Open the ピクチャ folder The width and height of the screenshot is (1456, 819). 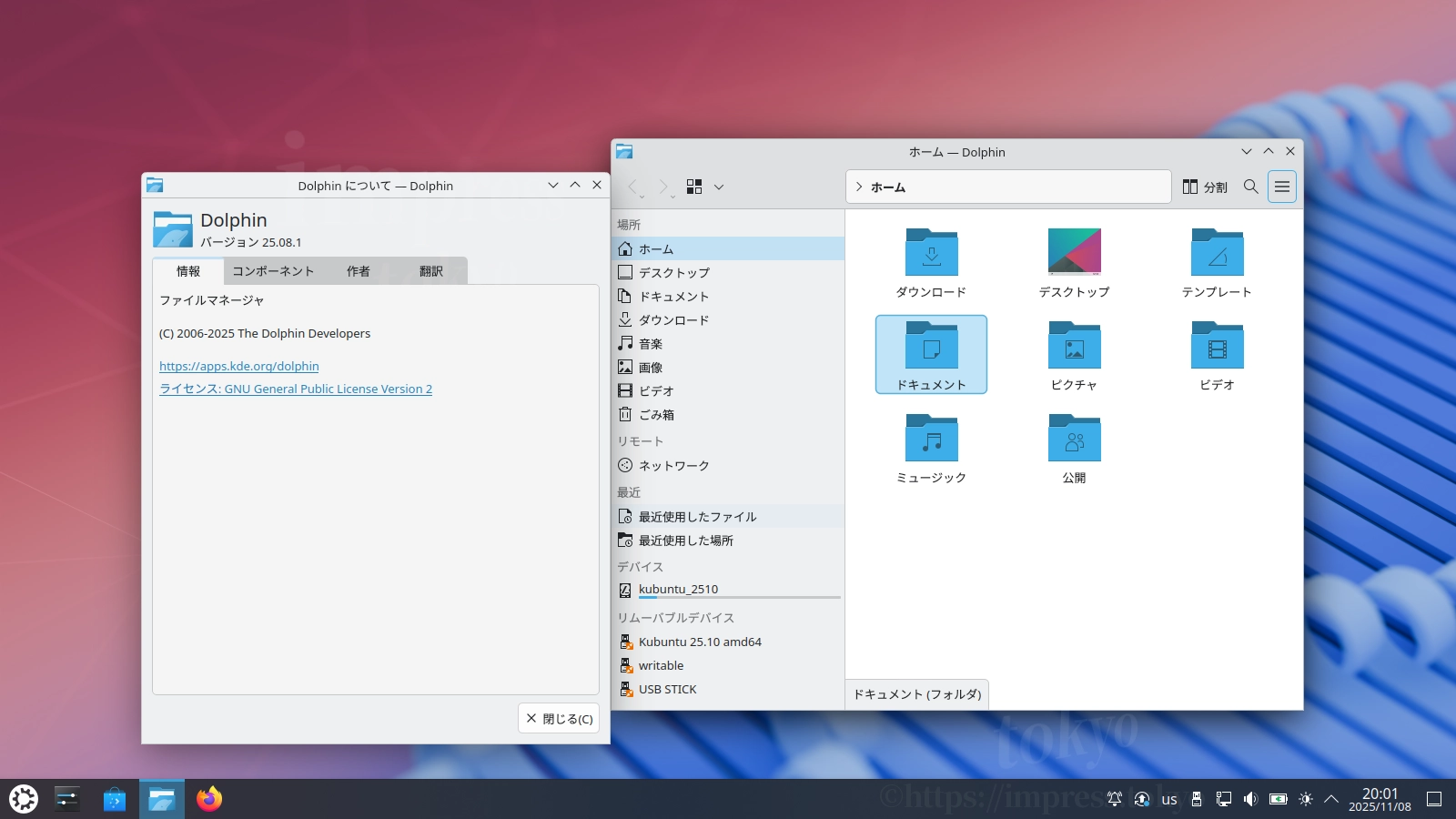[x=1074, y=355]
